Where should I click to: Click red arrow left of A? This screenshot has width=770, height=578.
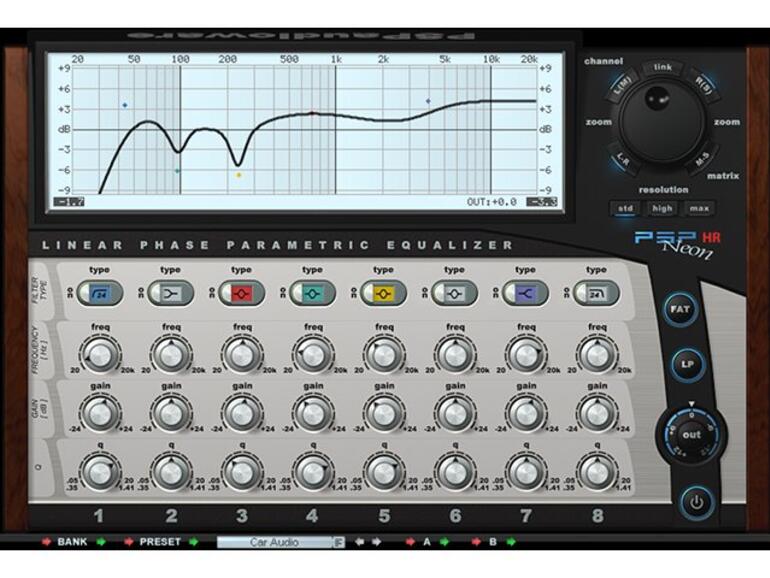pyautogui.click(x=410, y=542)
